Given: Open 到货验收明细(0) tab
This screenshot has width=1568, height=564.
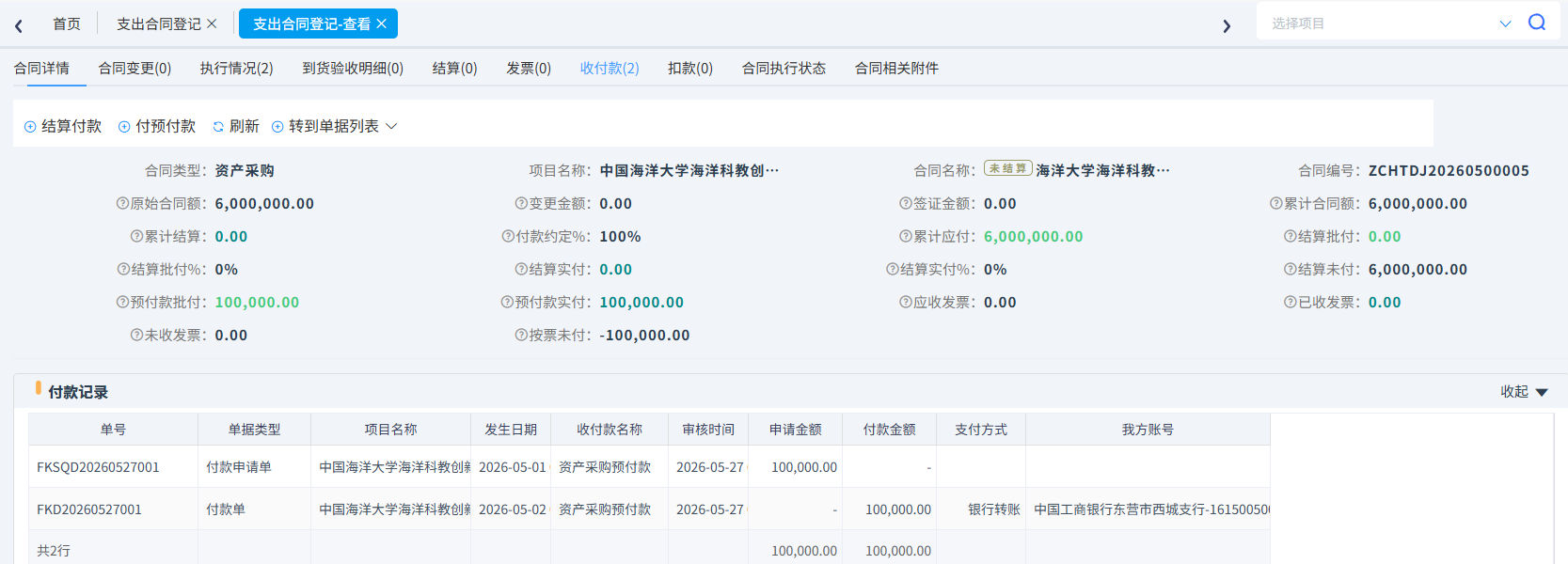Looking at the screenshot, I should 353,68.
